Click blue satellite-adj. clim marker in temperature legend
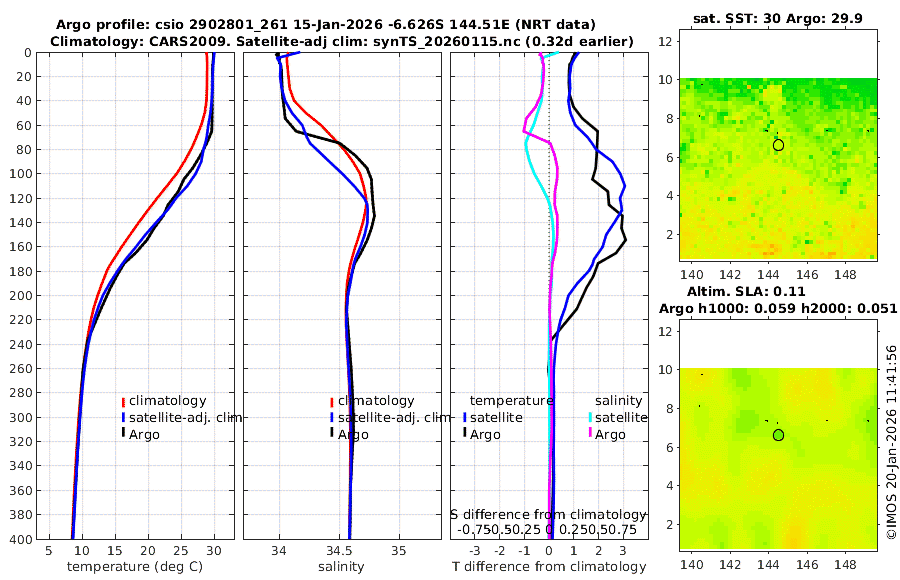Viewport: 900px width, 580px height. tap(123, 417)
